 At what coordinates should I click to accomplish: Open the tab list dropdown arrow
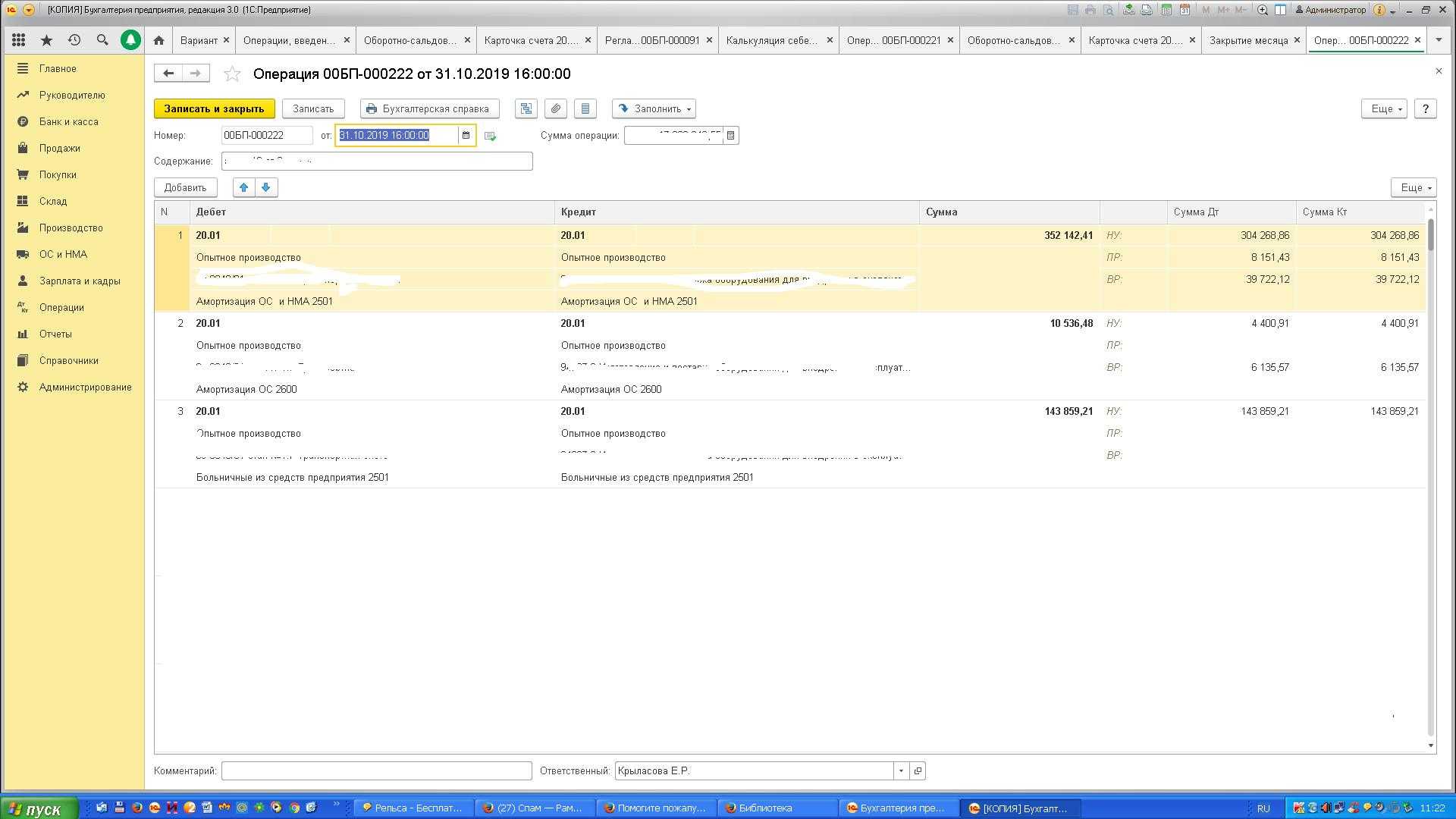(x=1438, y=40)
